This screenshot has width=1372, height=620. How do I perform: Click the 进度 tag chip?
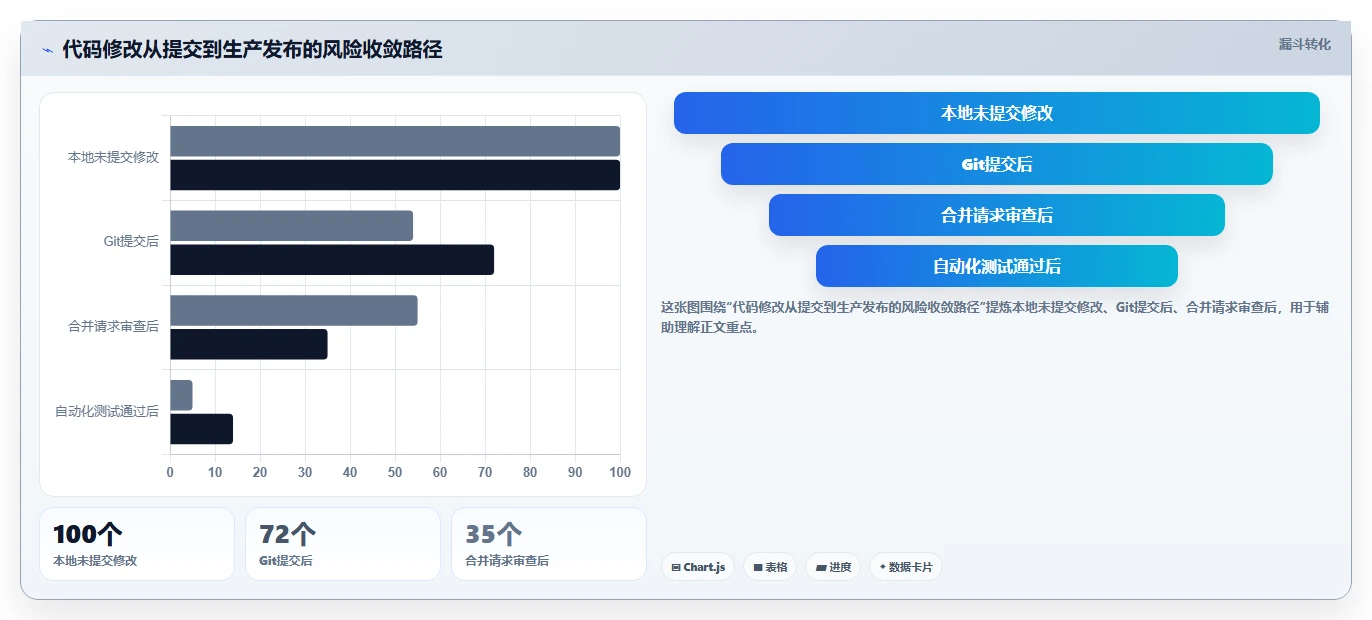point(833,567)
